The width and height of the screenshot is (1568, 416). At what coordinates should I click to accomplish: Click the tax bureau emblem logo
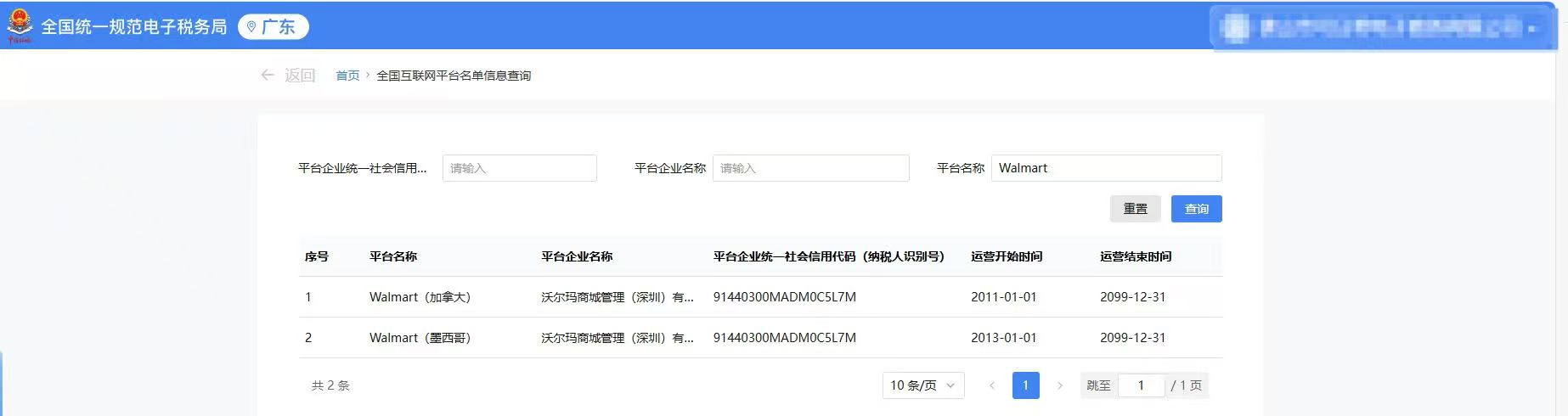pos(20,26)
